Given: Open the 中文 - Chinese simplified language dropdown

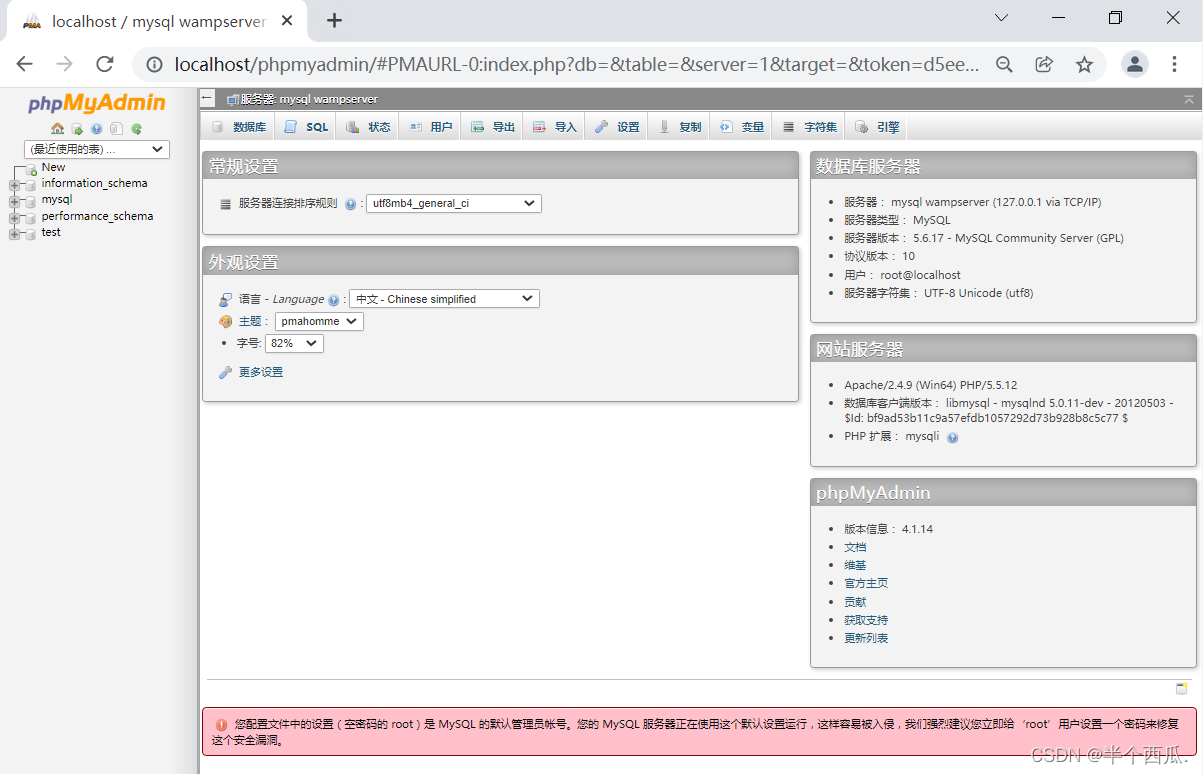Looking at the screenshot, I should tap(444, 299).
